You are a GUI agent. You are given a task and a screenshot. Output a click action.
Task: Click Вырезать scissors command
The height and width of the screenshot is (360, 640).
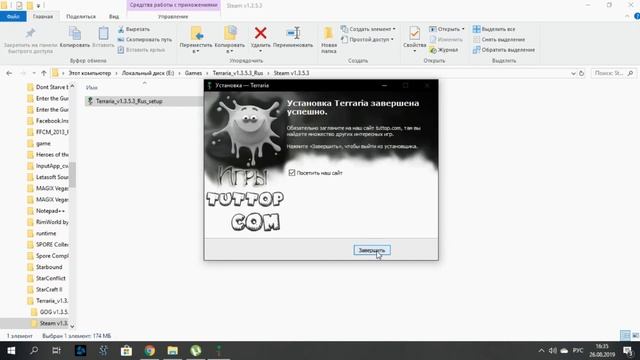click(133, 29)
